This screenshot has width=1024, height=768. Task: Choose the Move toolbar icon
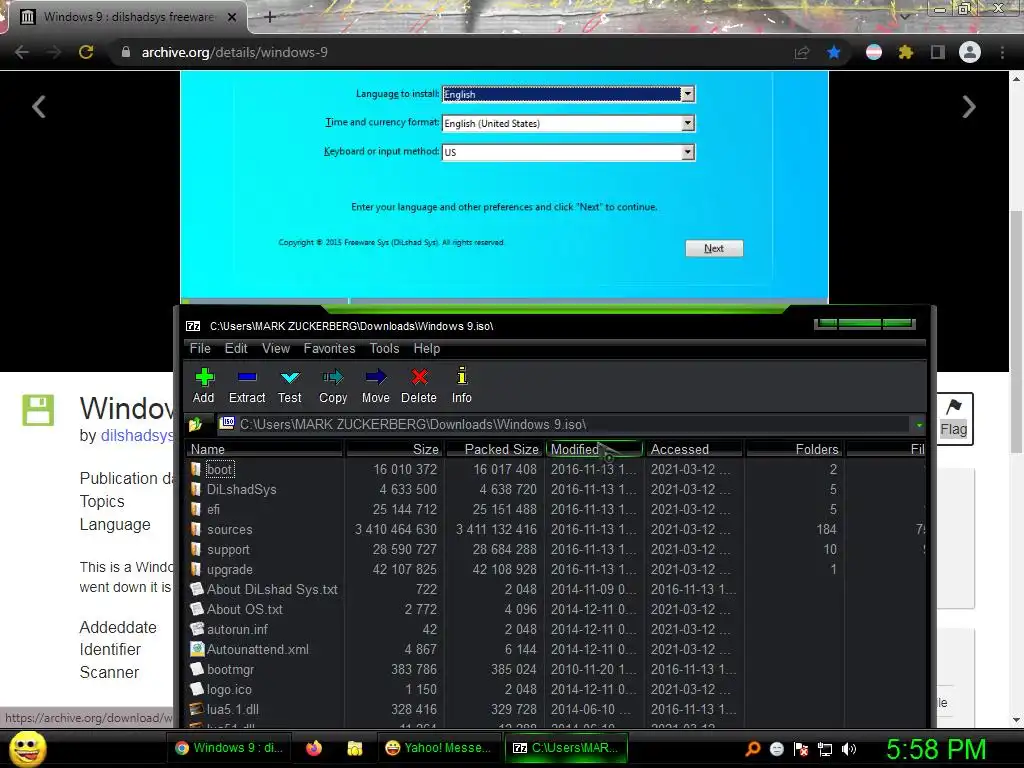(376, 385)
